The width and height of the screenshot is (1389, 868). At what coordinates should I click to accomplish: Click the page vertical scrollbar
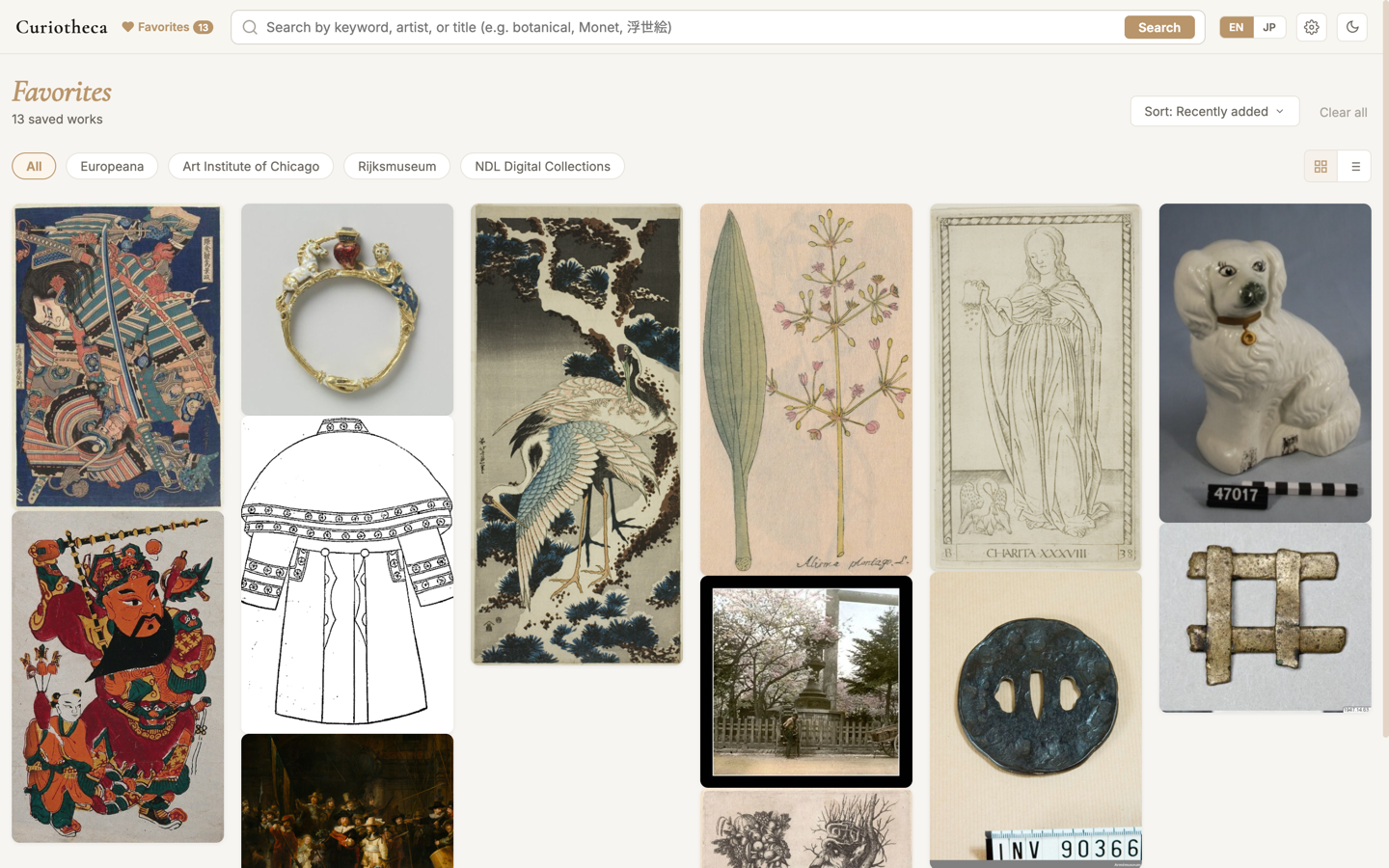pos(1385,369)
